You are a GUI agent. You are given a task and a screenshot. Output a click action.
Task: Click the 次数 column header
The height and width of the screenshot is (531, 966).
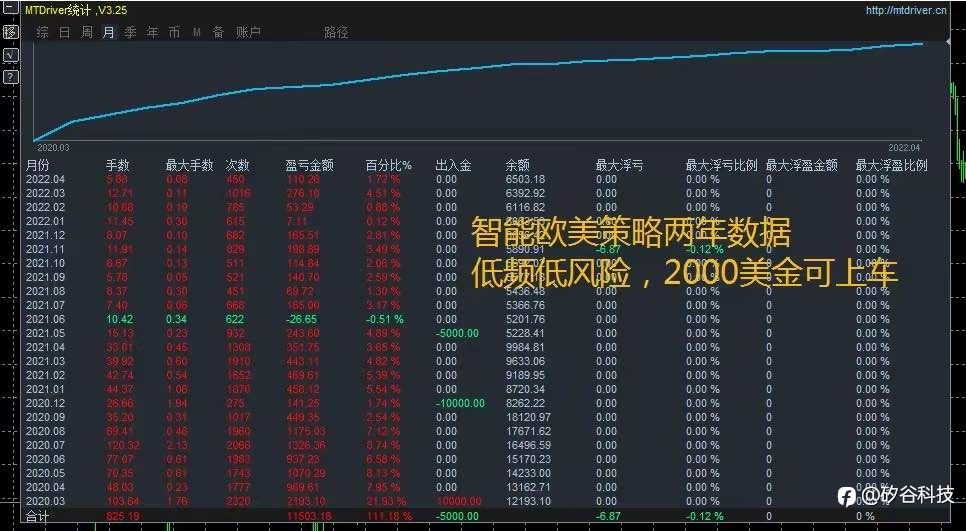(238, 165)
